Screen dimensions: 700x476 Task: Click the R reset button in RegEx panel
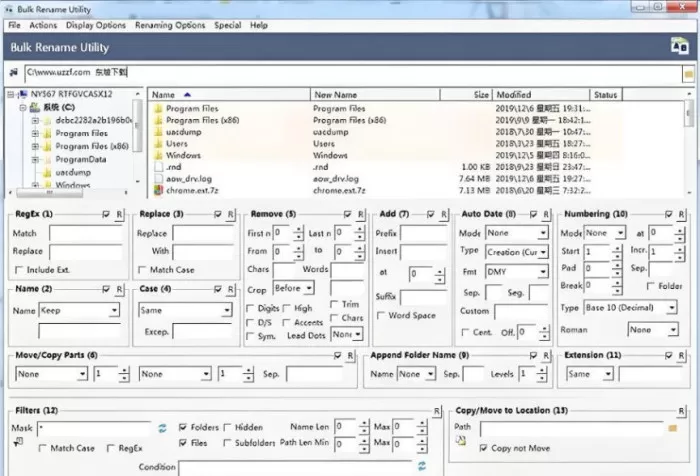click(x=119, y=214)
